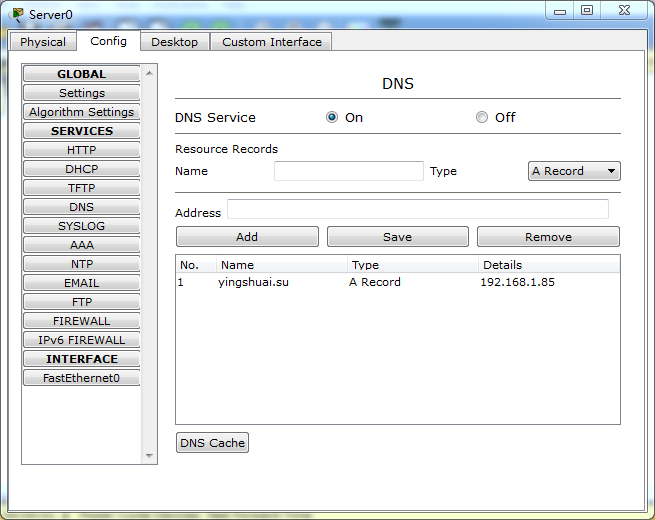Open the DHCP service config
655x520 pixels.
[x=81, y=169]
